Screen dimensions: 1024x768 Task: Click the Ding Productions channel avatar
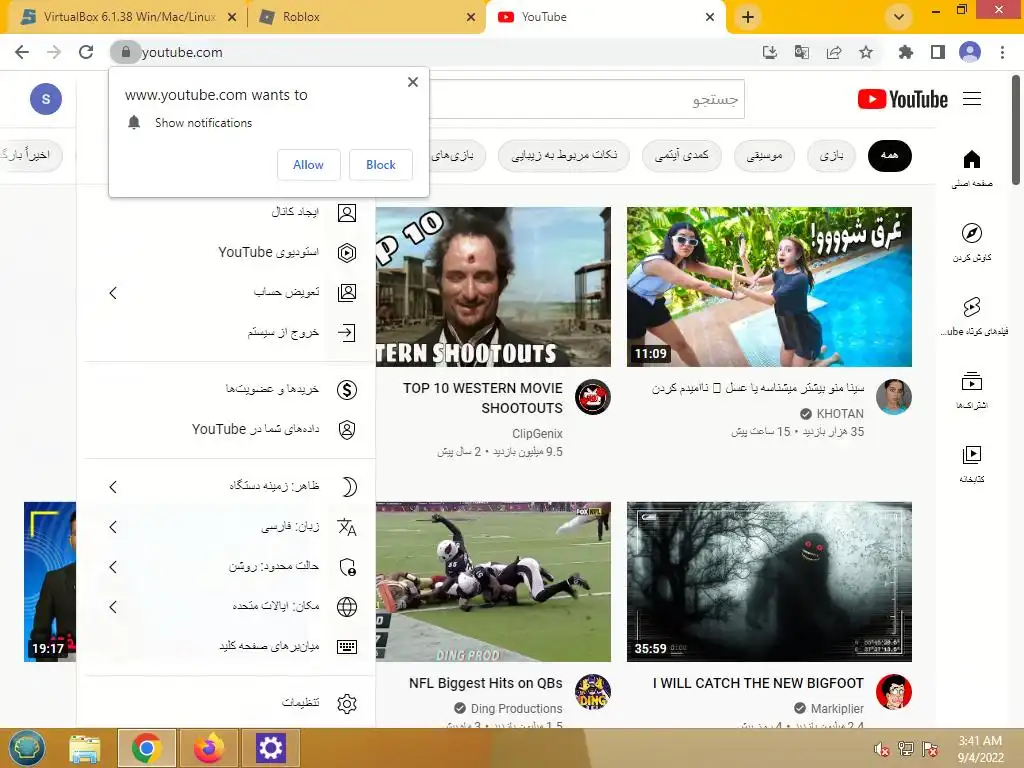tap(593, 692)
